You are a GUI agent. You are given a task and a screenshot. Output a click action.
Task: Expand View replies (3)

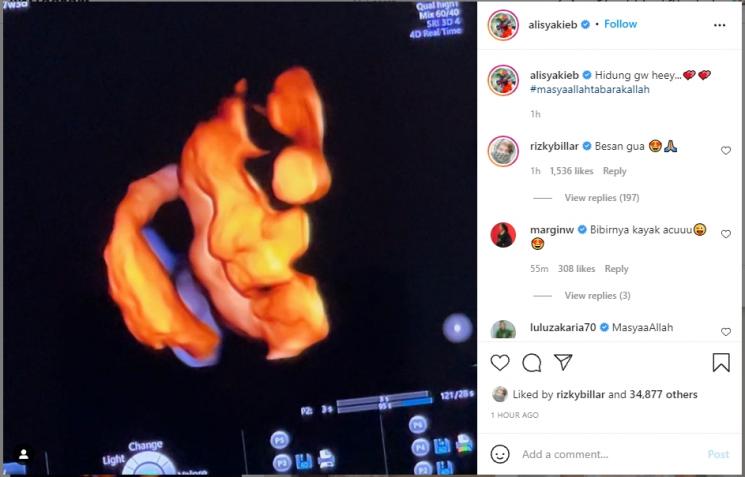(597, 296)
